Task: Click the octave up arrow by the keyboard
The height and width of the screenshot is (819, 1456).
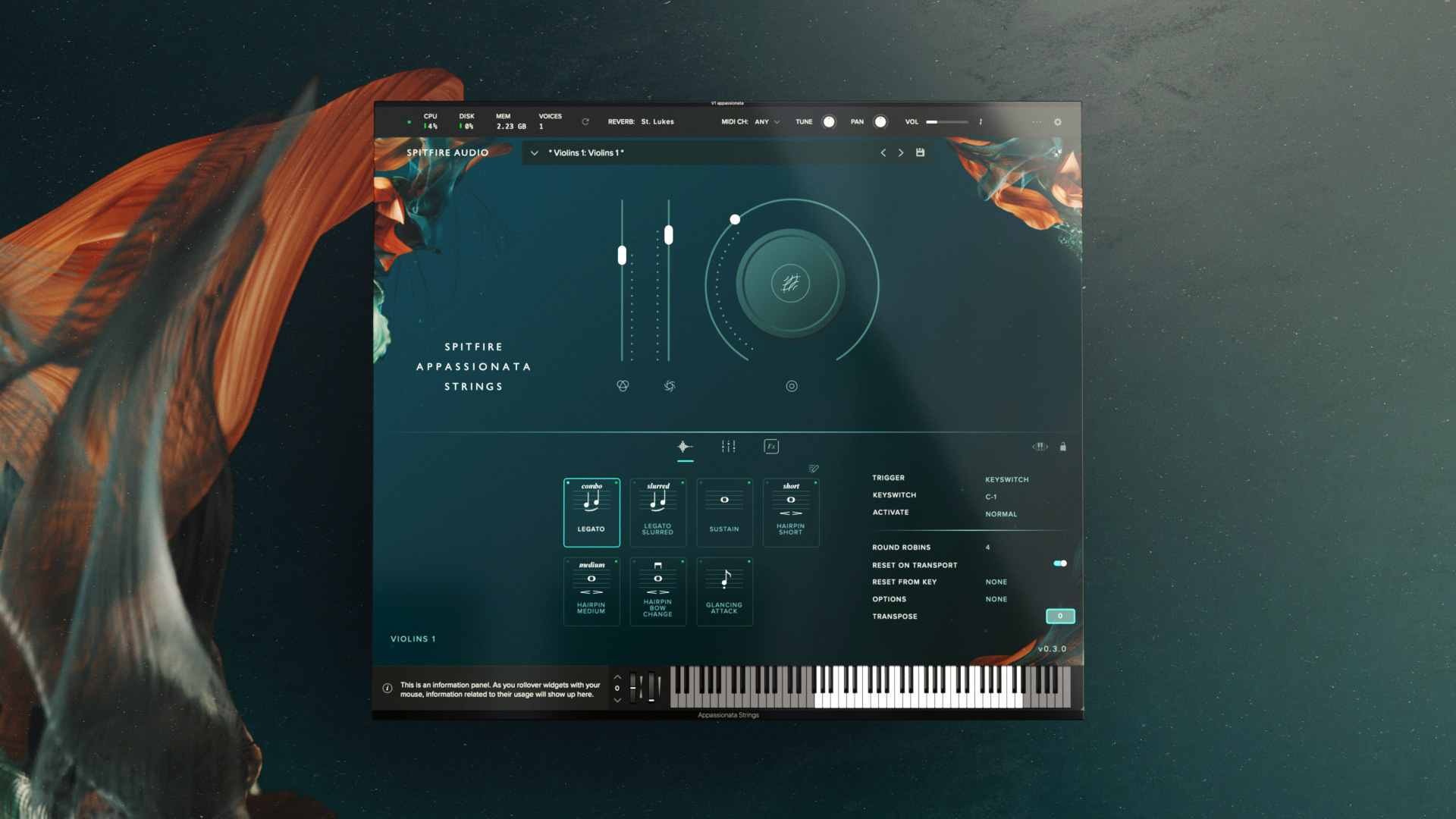Action: click(617, 676)
